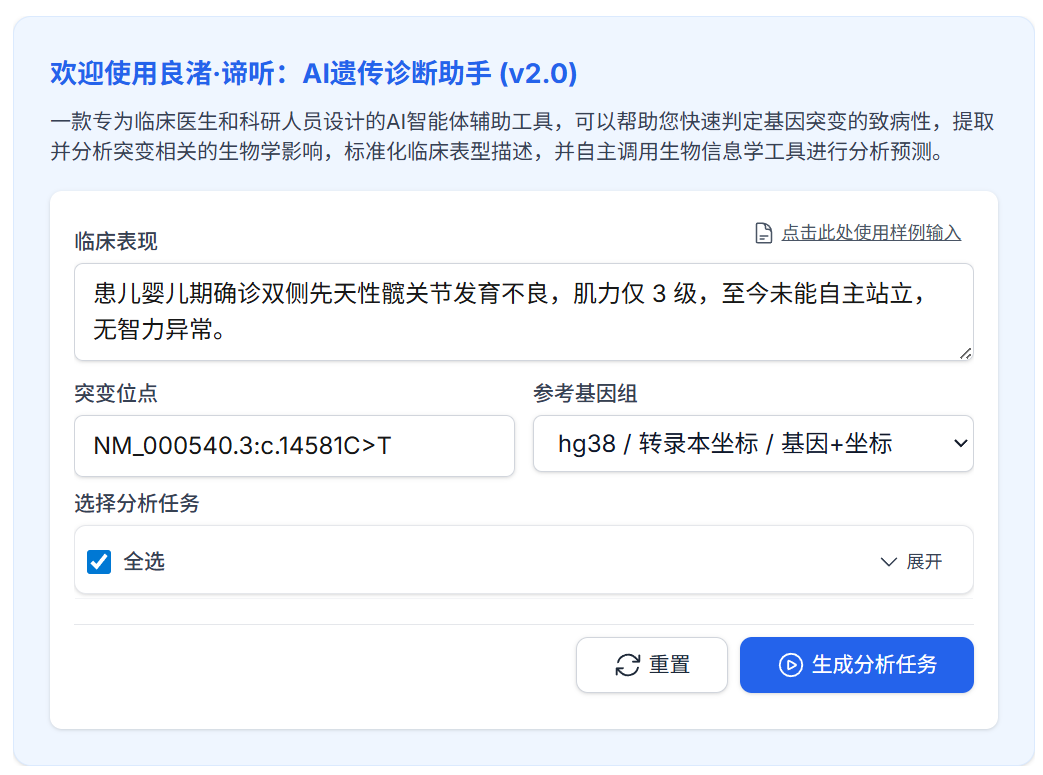Click the 选择分析任务 section label
1043x775 pixels.
click(137, 504)
